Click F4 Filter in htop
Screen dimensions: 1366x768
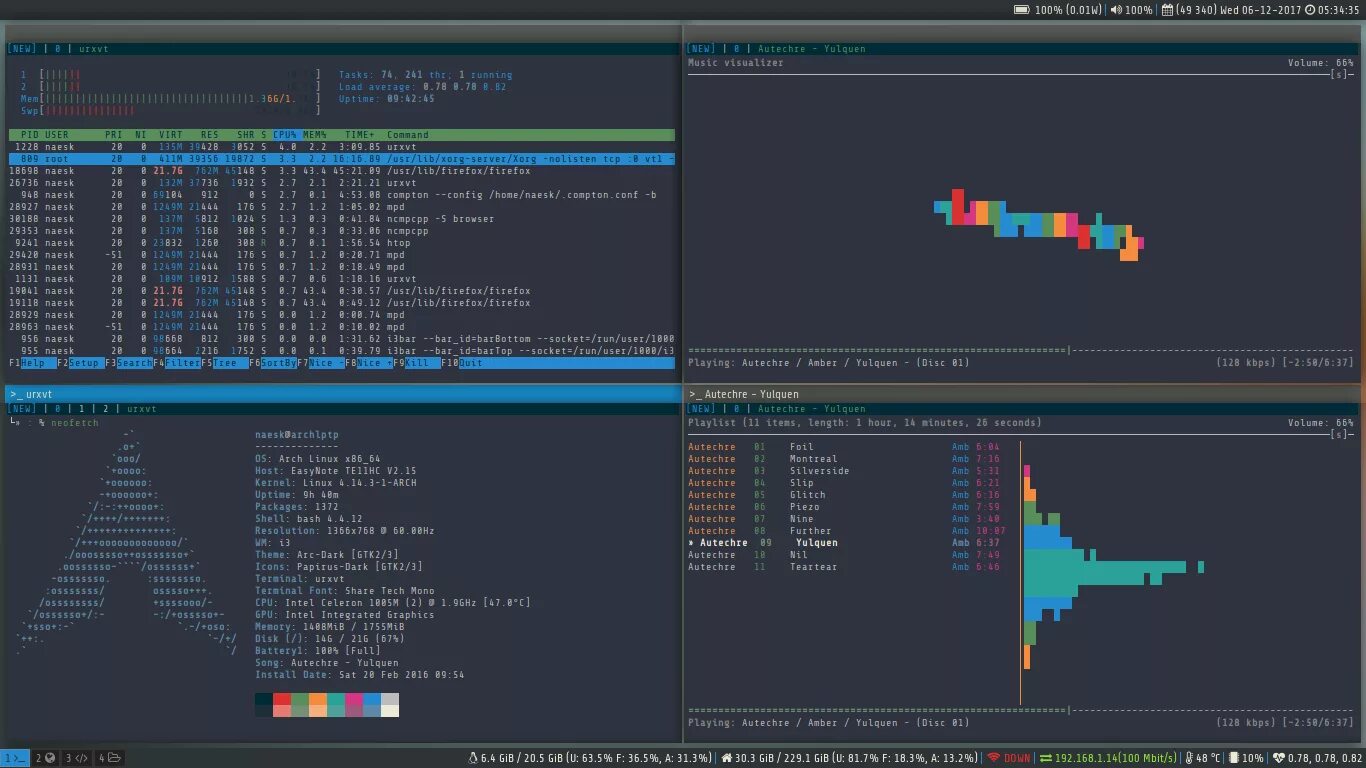[x=176, y=363]
